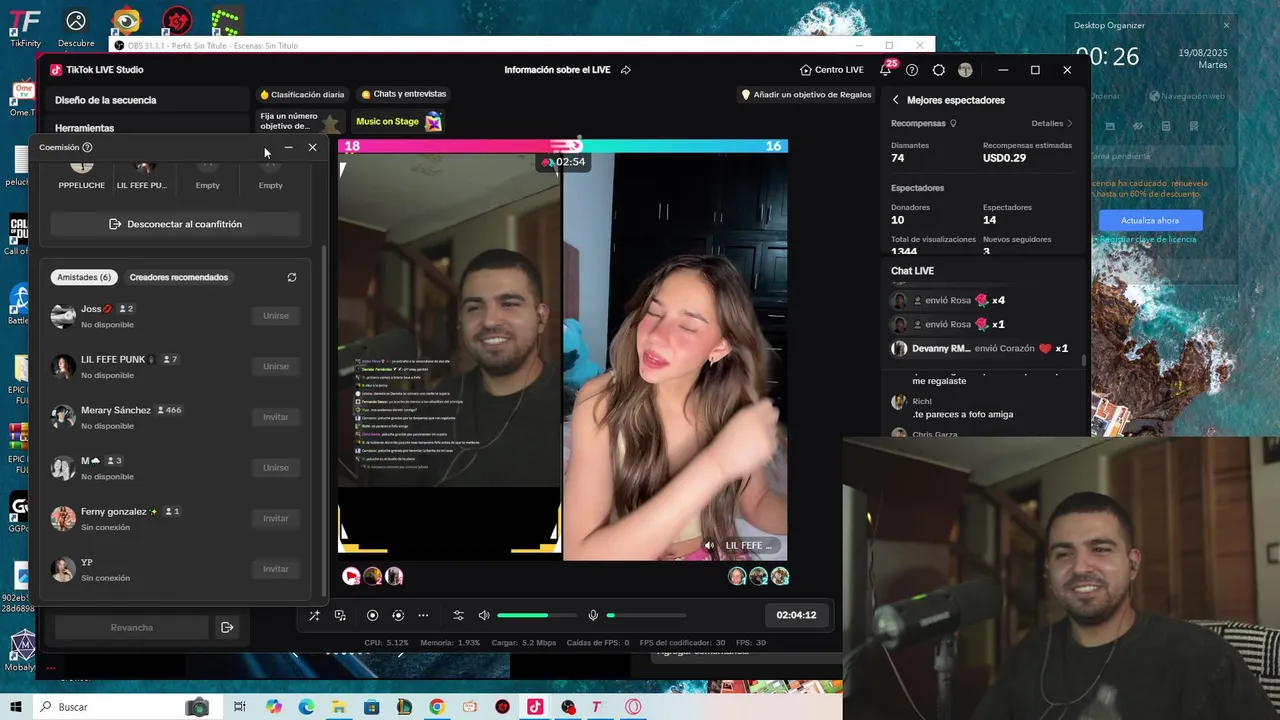Open Copilot icon on taskbar

tap(274, 707)
